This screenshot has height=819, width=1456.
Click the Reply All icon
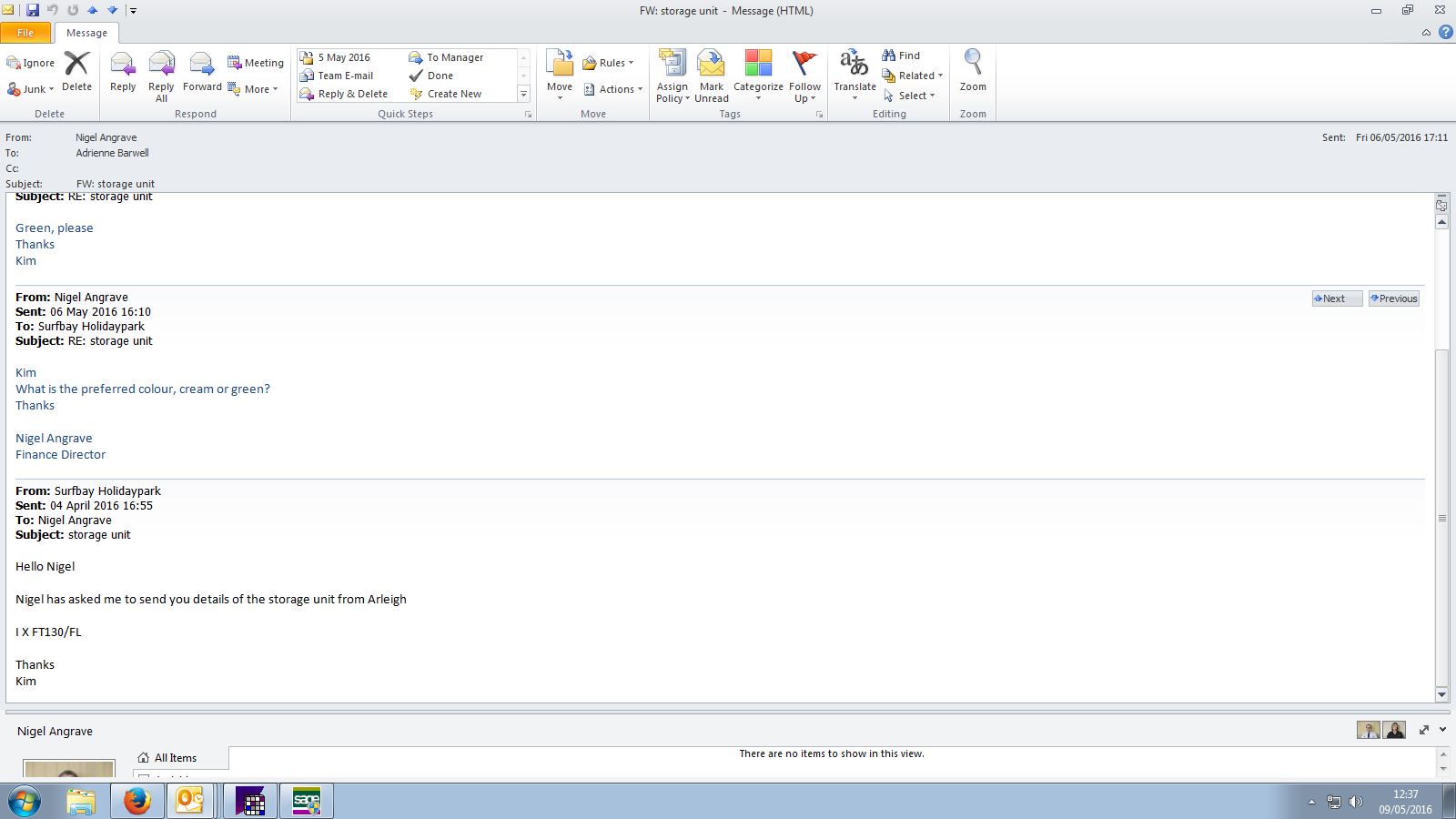point(161,75)
